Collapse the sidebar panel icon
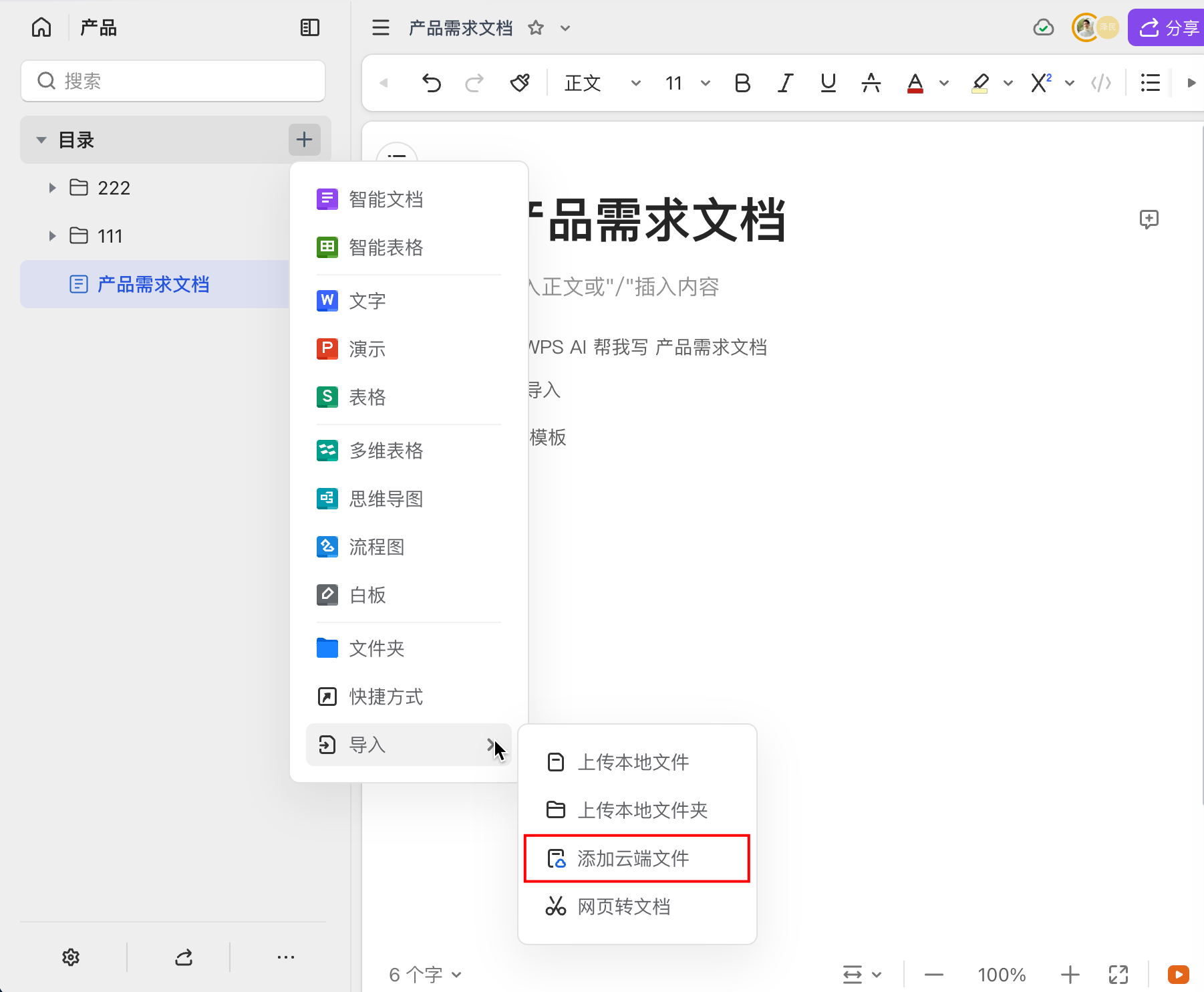The height and width of the screenshot is (992, 1204). pyautogui.click(x=310, y=27)
